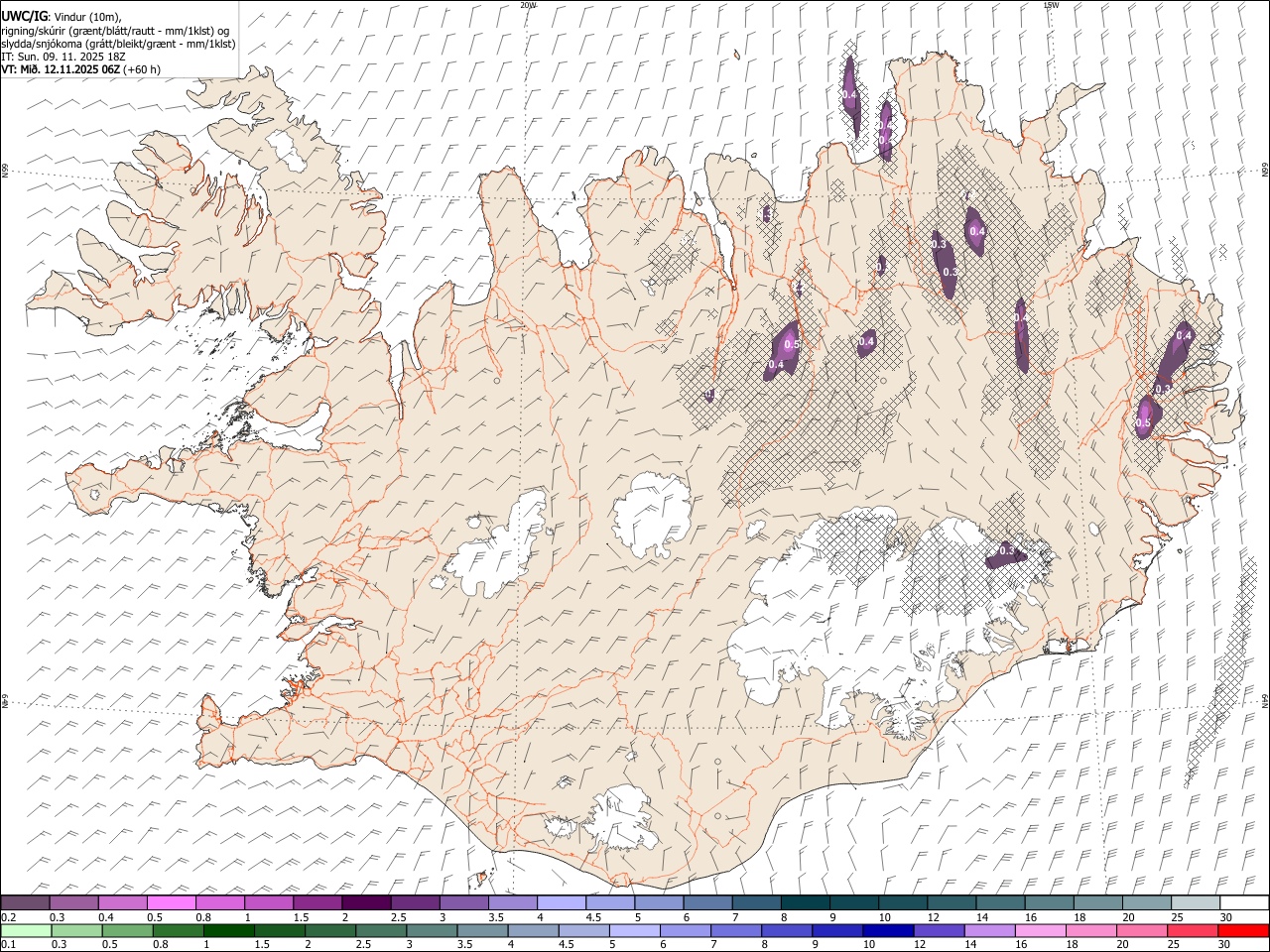This screenshot has height=952, width=1270.
Task: Click the dark teal 8–9 swatch on upper scale
Action: 806,903
